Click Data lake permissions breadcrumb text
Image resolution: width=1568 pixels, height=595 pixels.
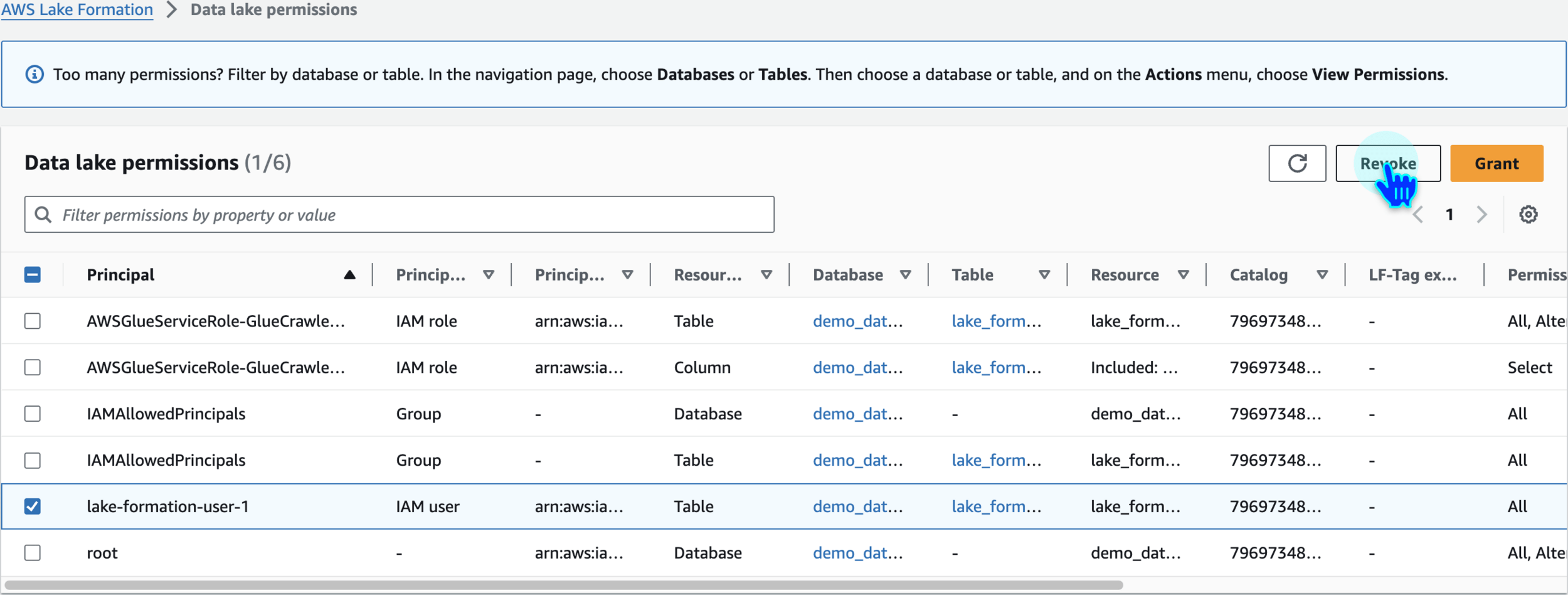click(273, 10)
